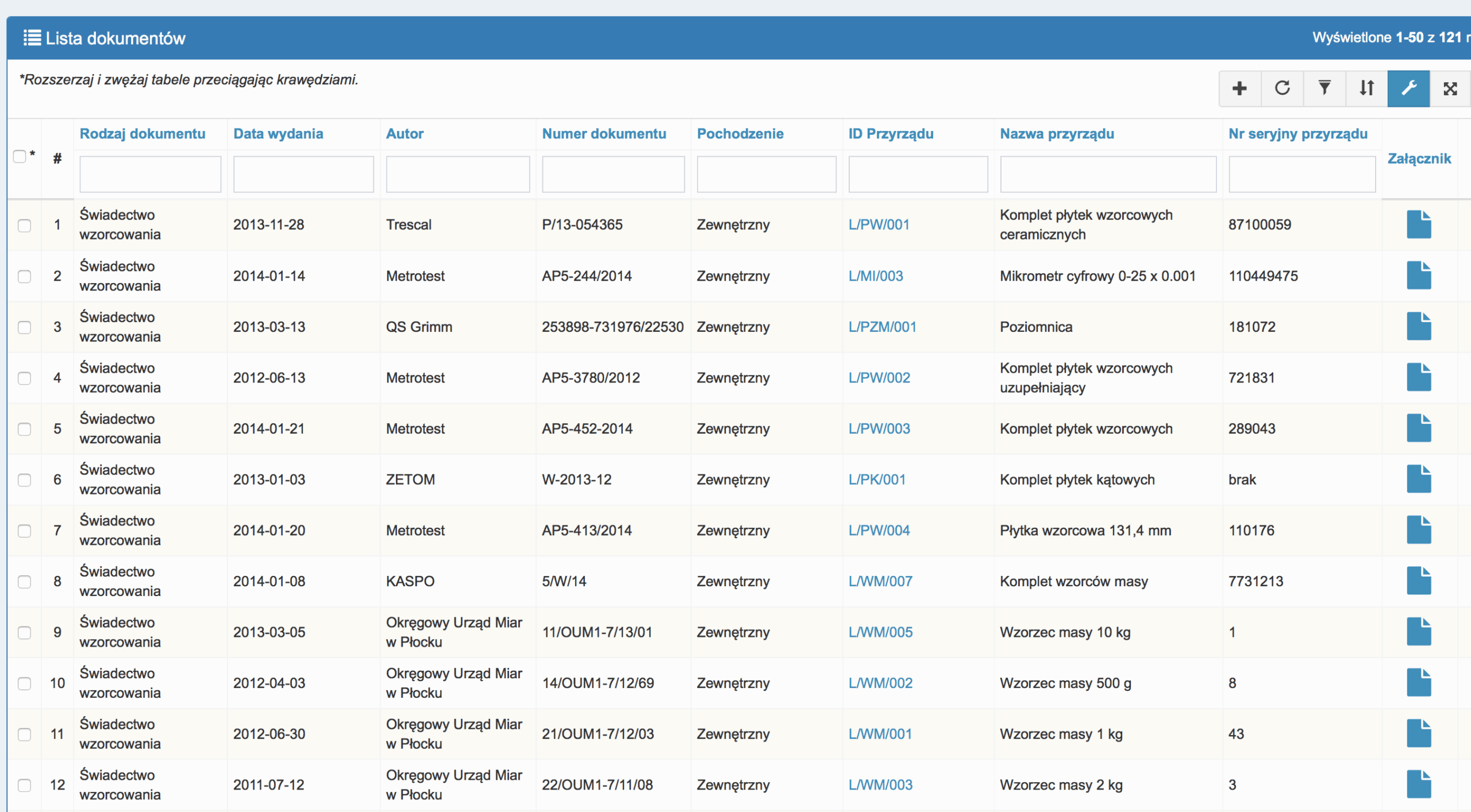Viewport: 1471px width, 812px height.
Task: Select the checkbox for row 8
Action: 24,582
